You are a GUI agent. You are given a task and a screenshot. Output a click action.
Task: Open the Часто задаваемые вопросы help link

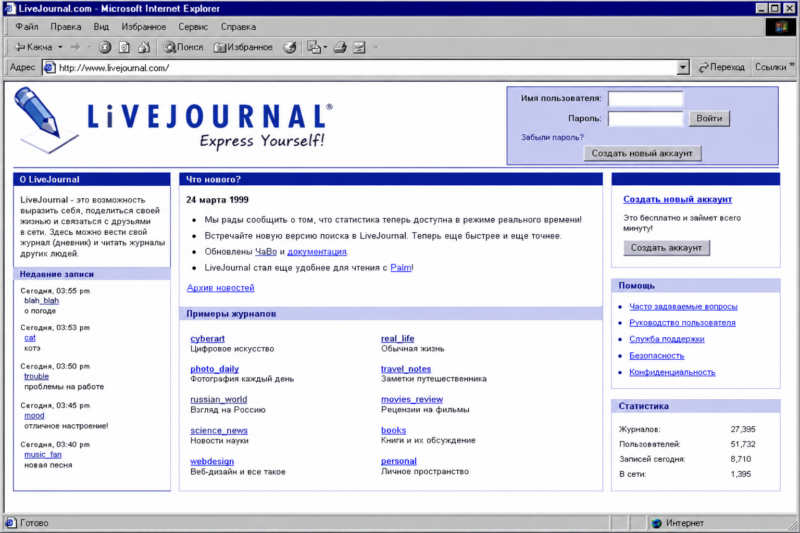(x=683, y=306)
